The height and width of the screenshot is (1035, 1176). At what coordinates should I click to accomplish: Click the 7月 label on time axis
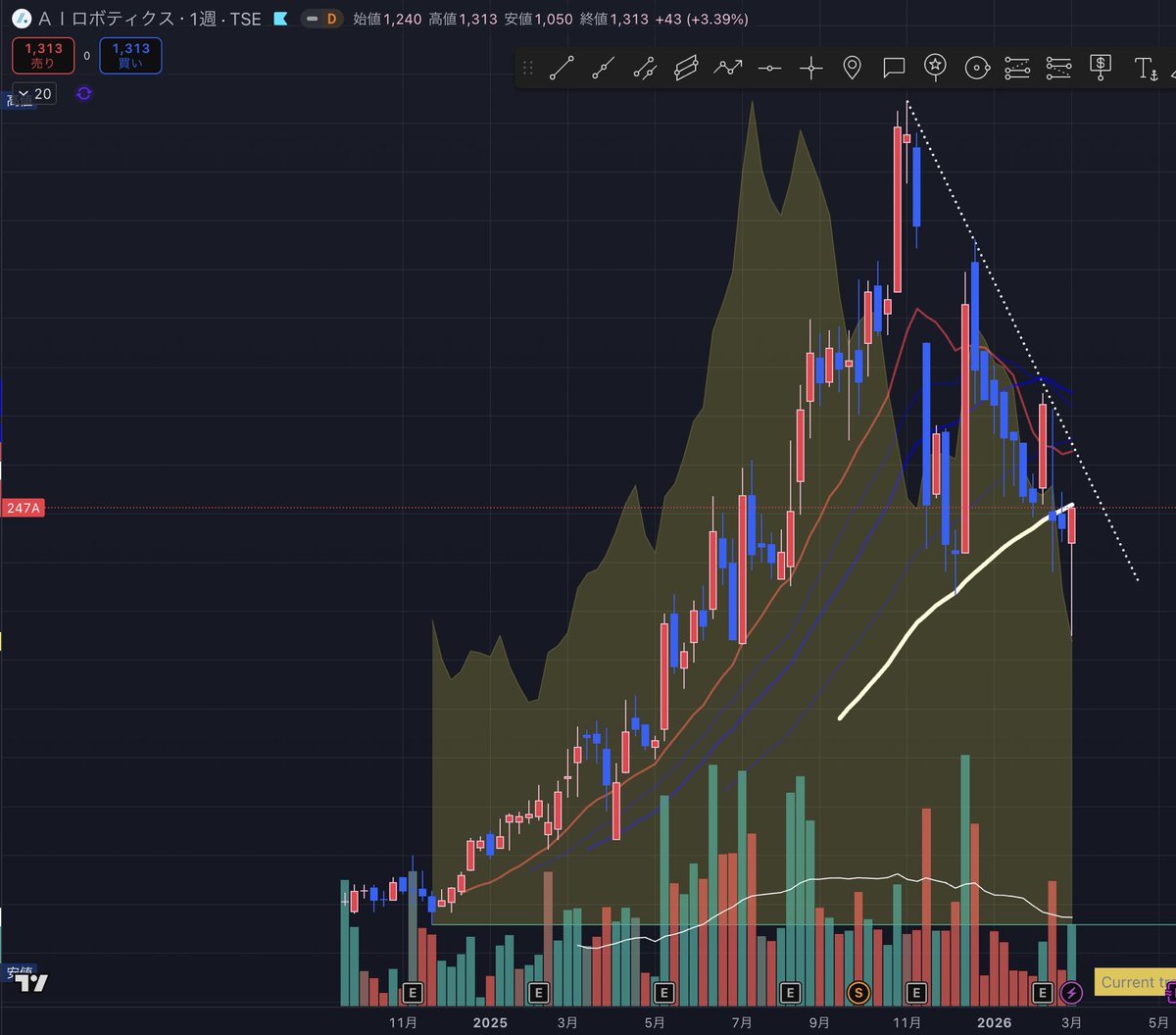[x=743, y=1022]
